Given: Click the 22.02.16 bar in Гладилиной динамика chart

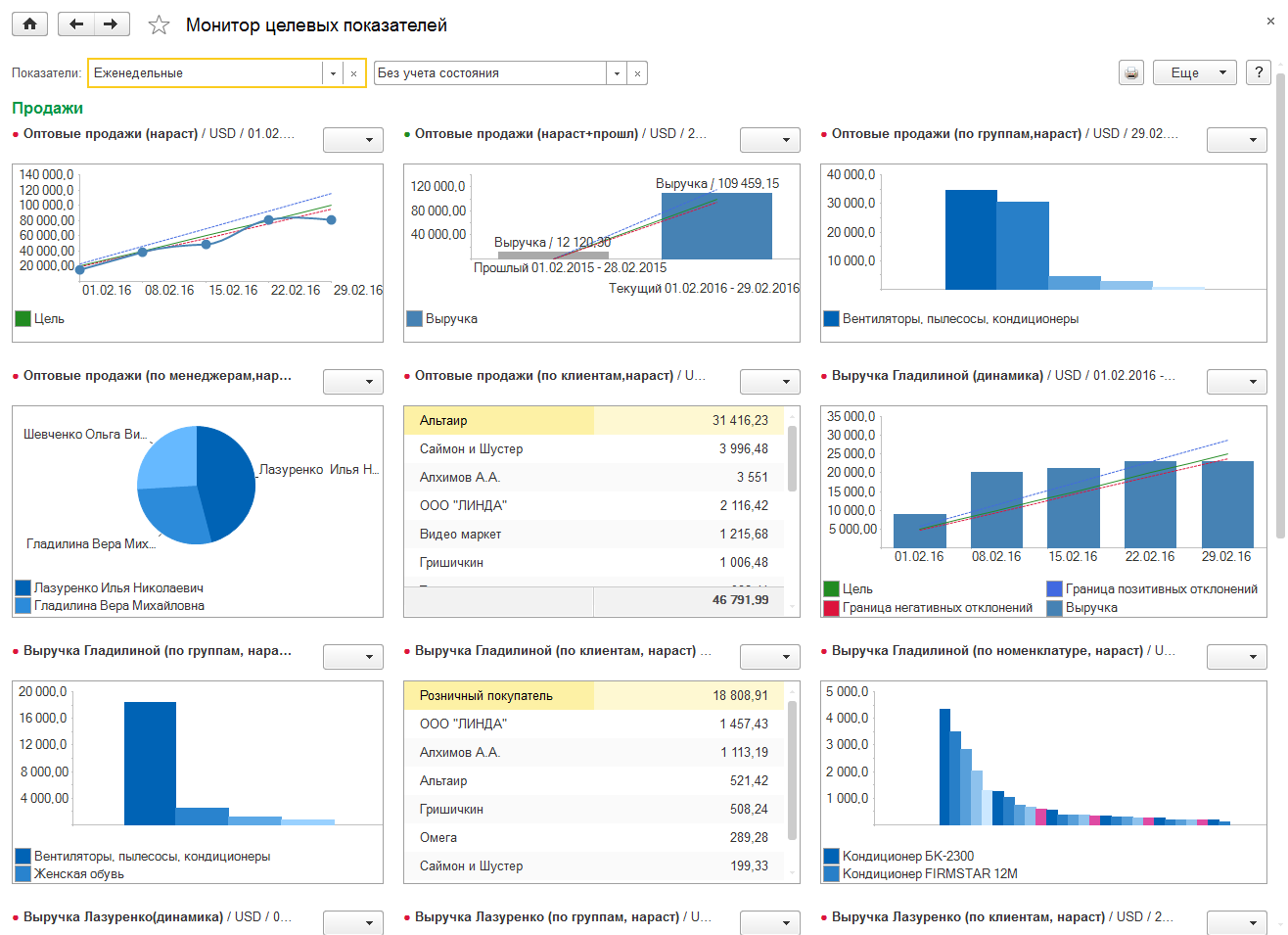Looking at the screenshot, I should point(1150,504).
